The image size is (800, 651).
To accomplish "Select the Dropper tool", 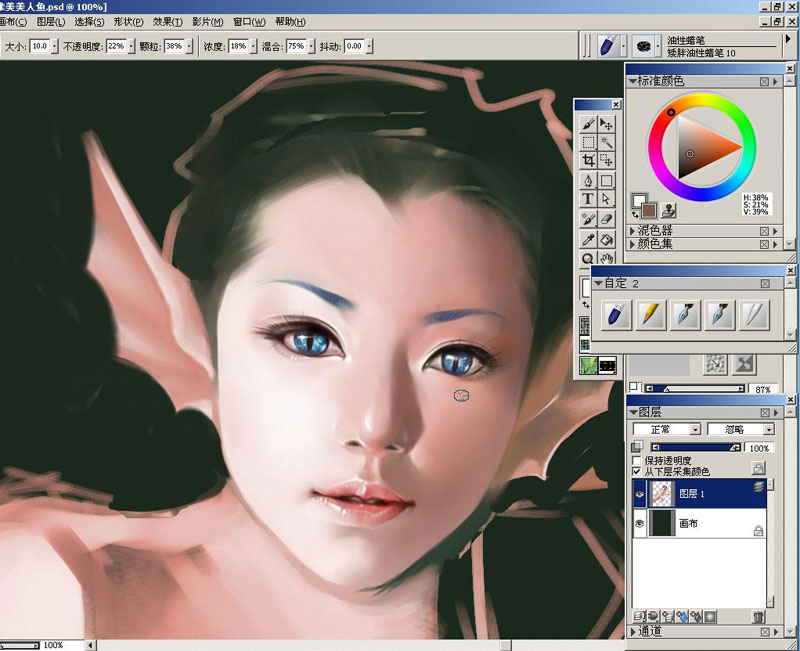I will pos(588,239).
